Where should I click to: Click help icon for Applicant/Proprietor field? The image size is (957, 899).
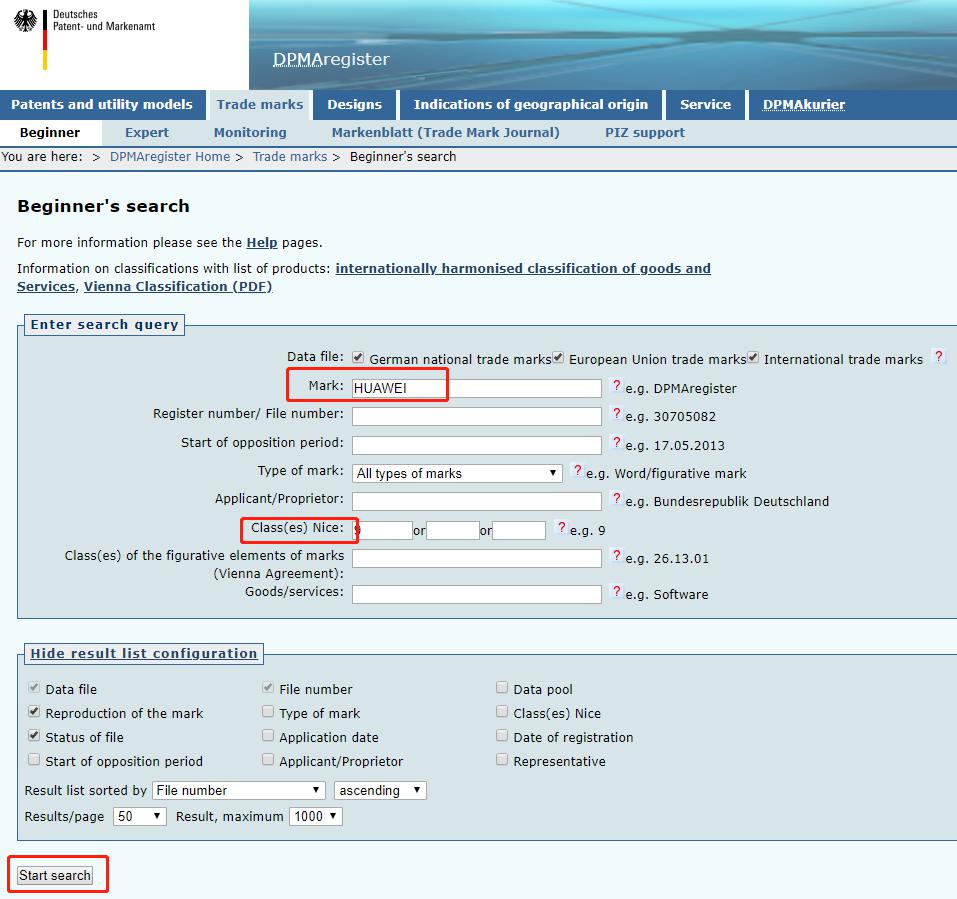(617, 499)
